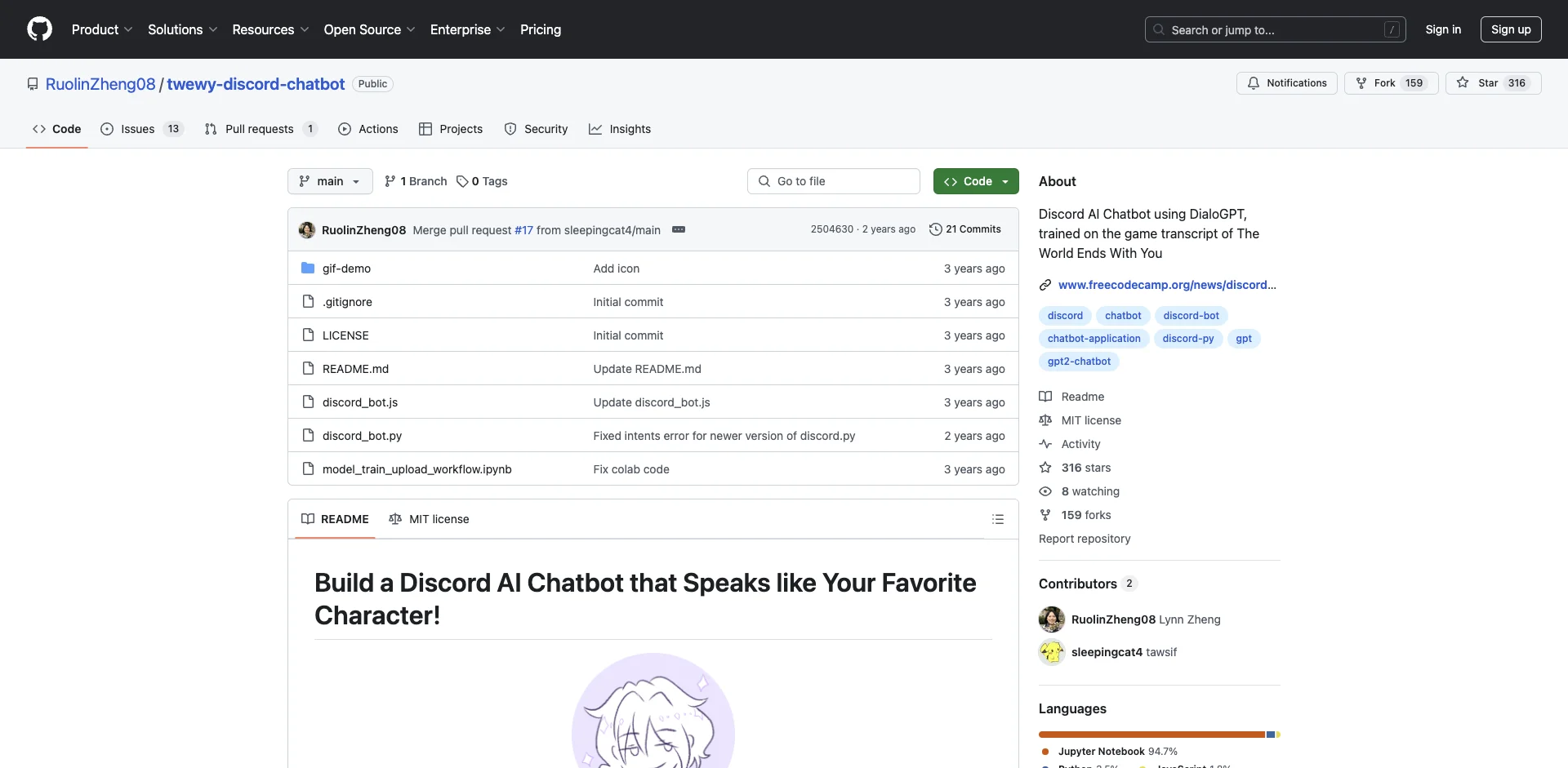Click the gpt2-chatbot topic tag
Screen dimensions: 1568x768
tap(1079, 362)
